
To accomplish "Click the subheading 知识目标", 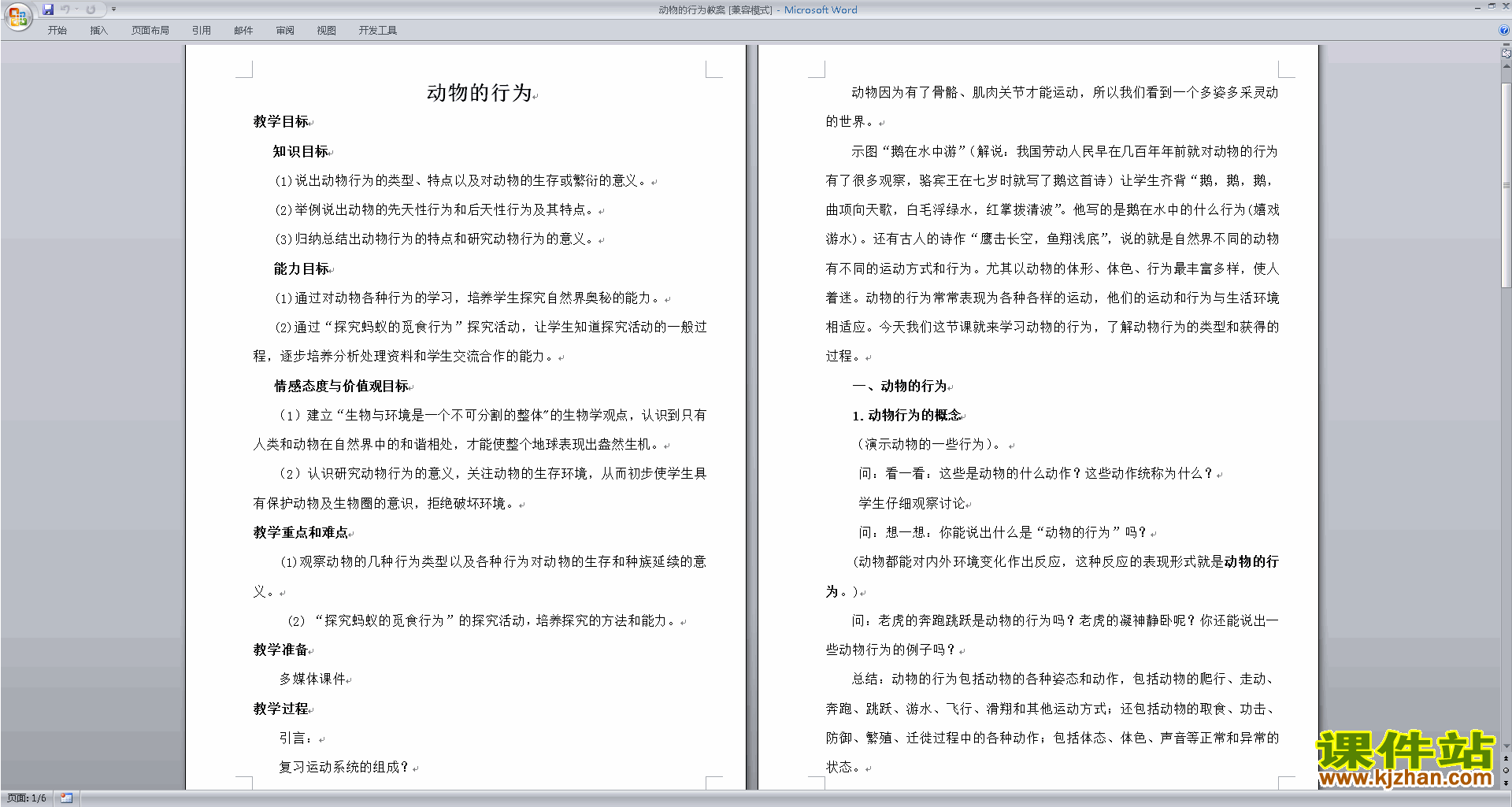I will pos(301,151).
